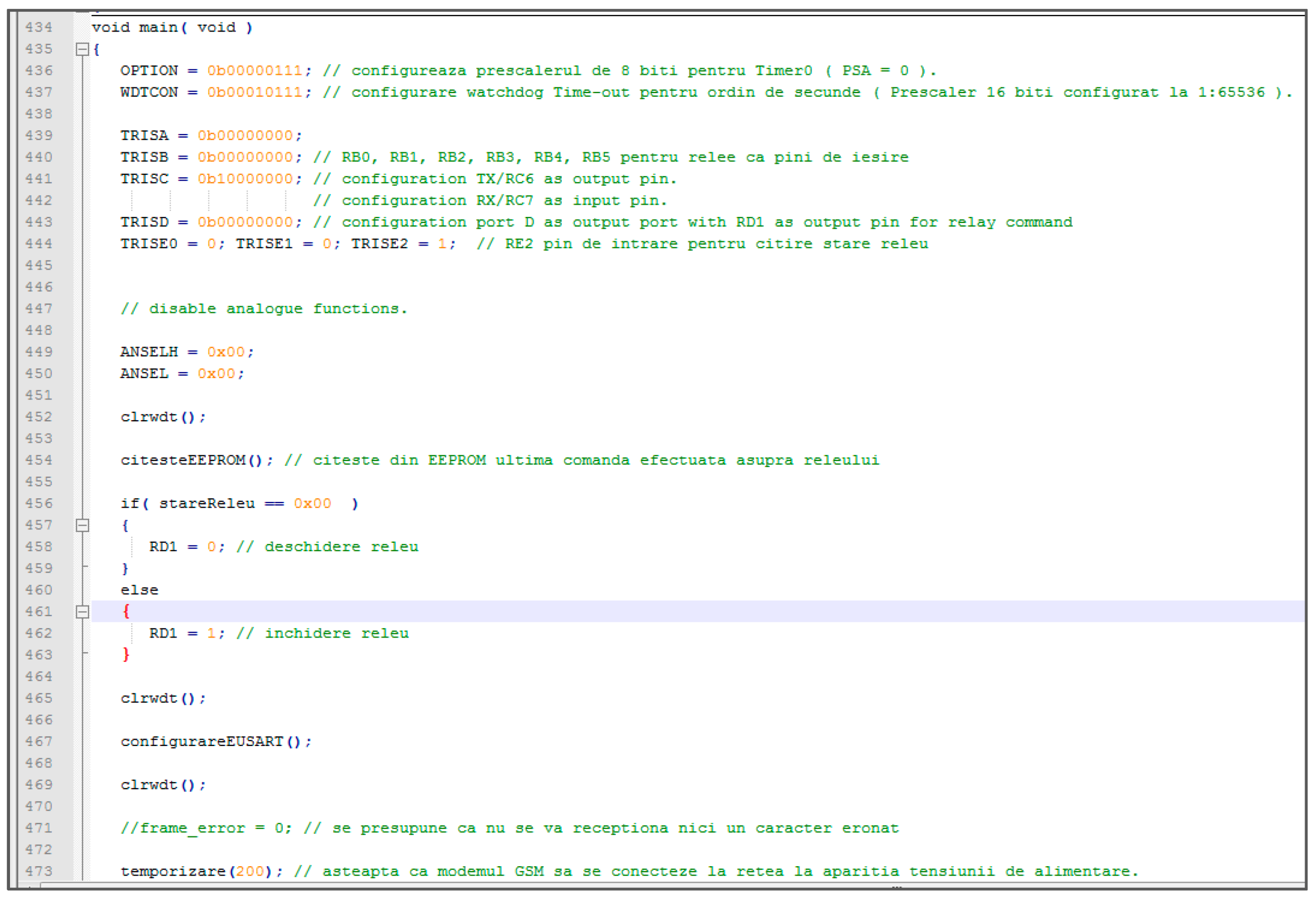Collapse the else-block fold at line 461
Viewport: 1316px width, 899px height.
point(82,612)
